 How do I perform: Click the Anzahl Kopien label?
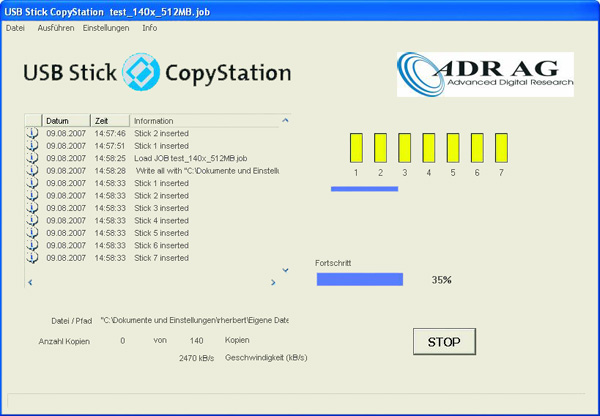point(64,341)
